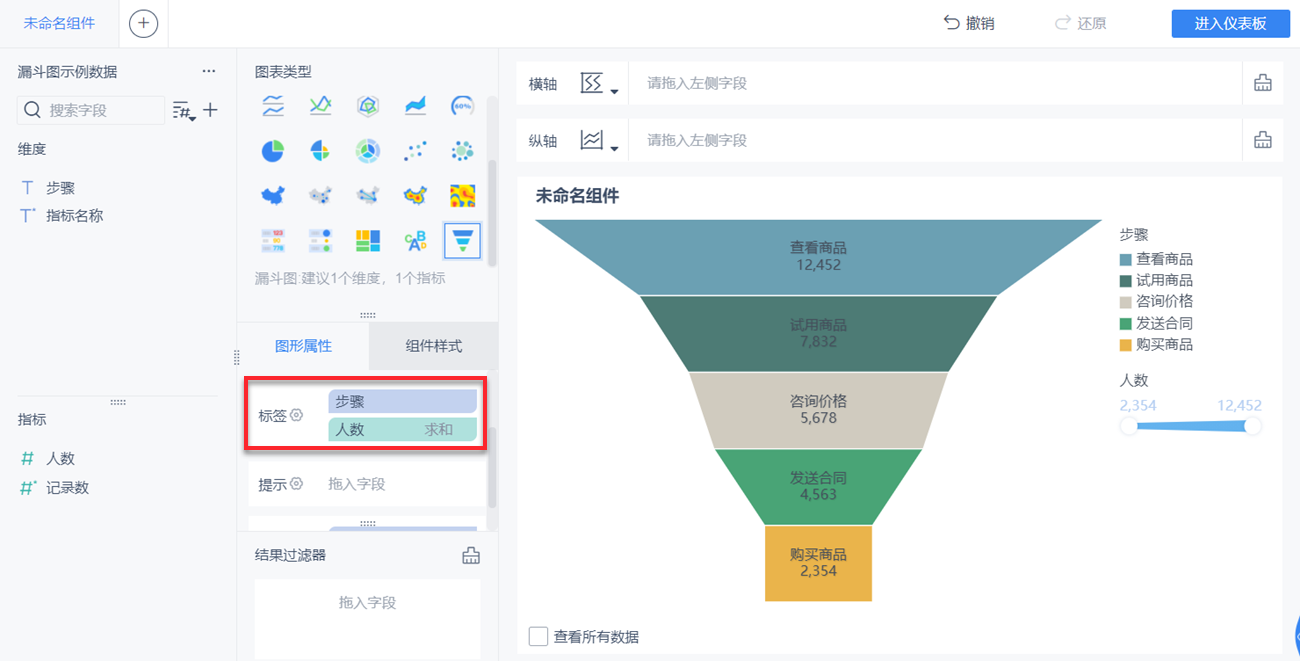Click the 查看商品 funnel segment
Screen dimensions: 1300x661
(x=818, y=257)
